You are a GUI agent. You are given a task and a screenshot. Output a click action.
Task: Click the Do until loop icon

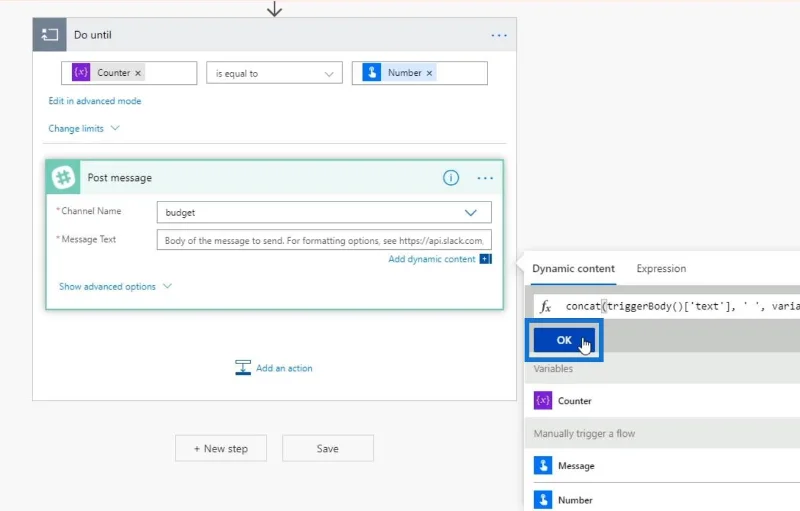(49, 35)
